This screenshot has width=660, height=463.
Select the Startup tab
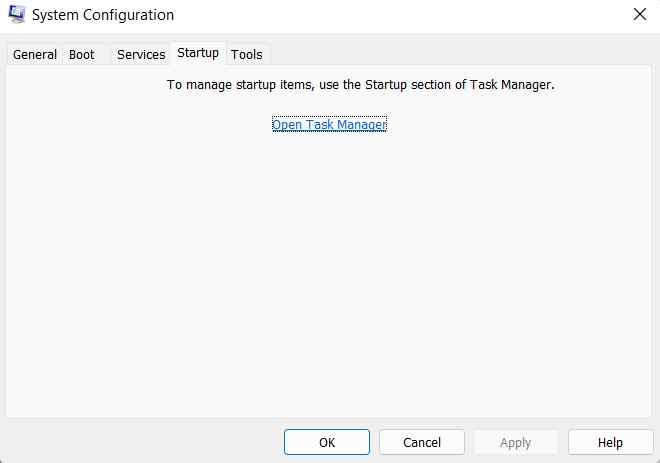(x=198, y=52)
